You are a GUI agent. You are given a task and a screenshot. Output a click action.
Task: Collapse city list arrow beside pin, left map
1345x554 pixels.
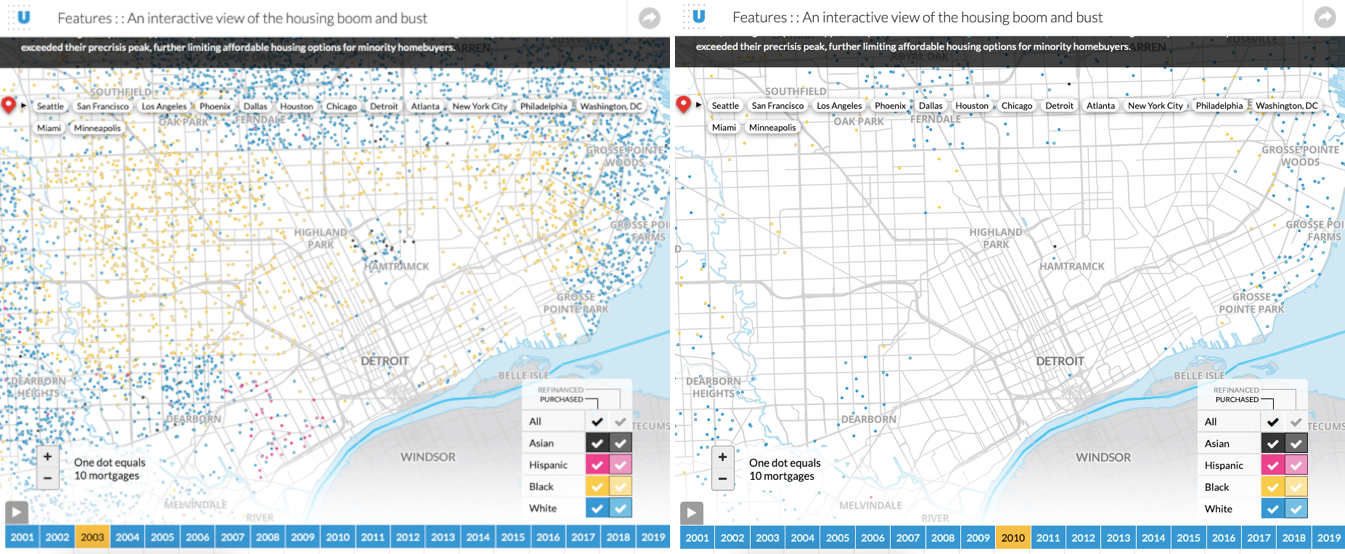(x=24, y=106)
